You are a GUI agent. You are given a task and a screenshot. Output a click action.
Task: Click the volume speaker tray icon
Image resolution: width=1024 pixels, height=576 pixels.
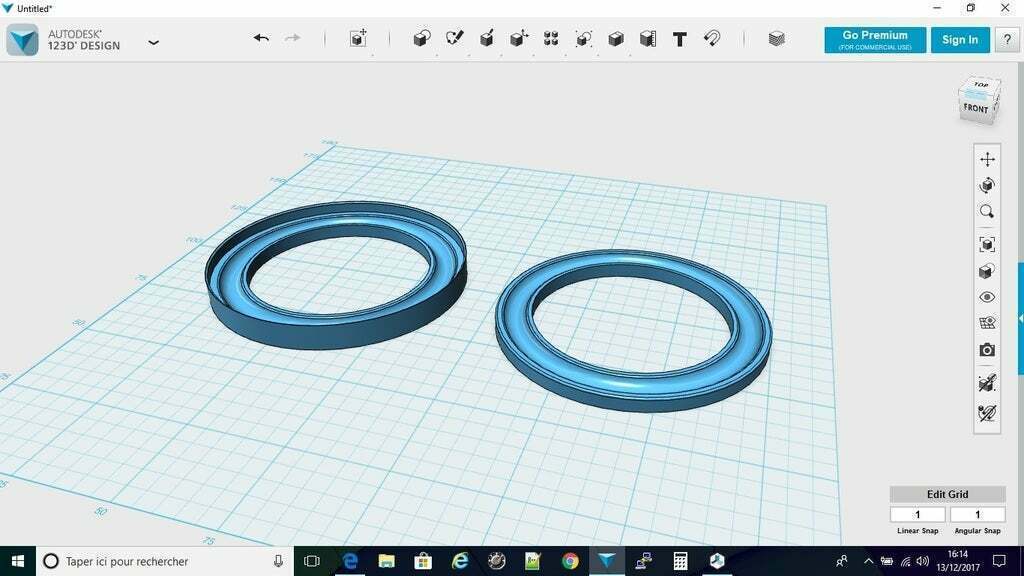click(922, 561)
